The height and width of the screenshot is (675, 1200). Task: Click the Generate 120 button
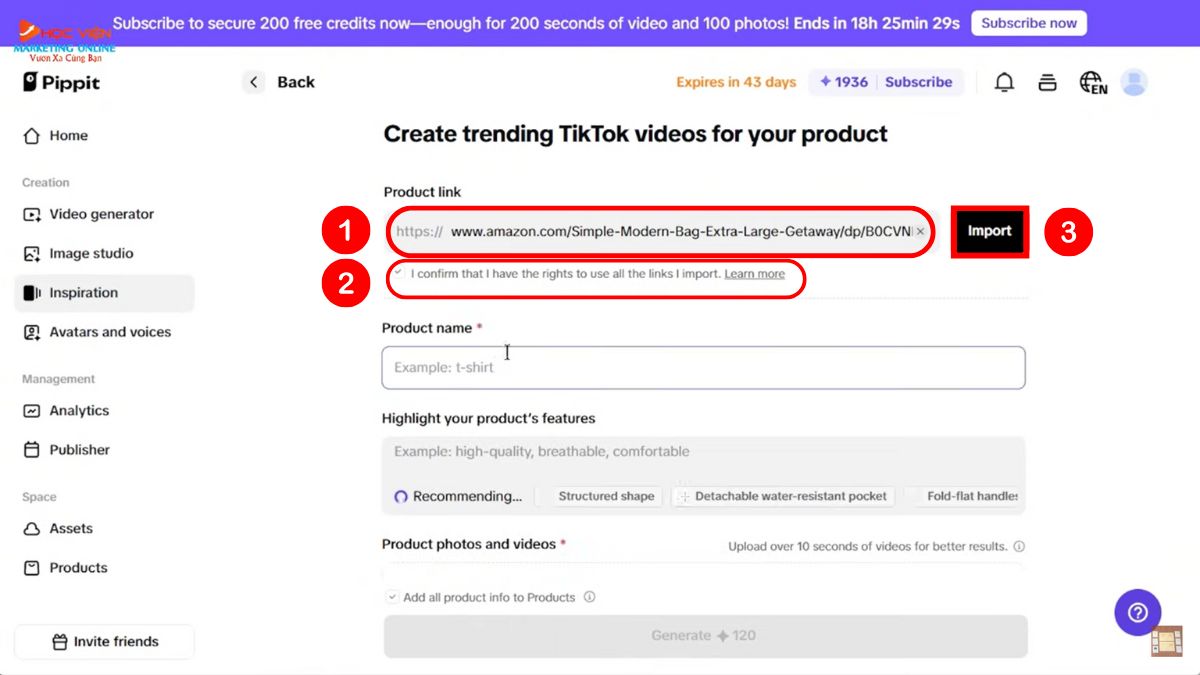(x=705, y=636)
